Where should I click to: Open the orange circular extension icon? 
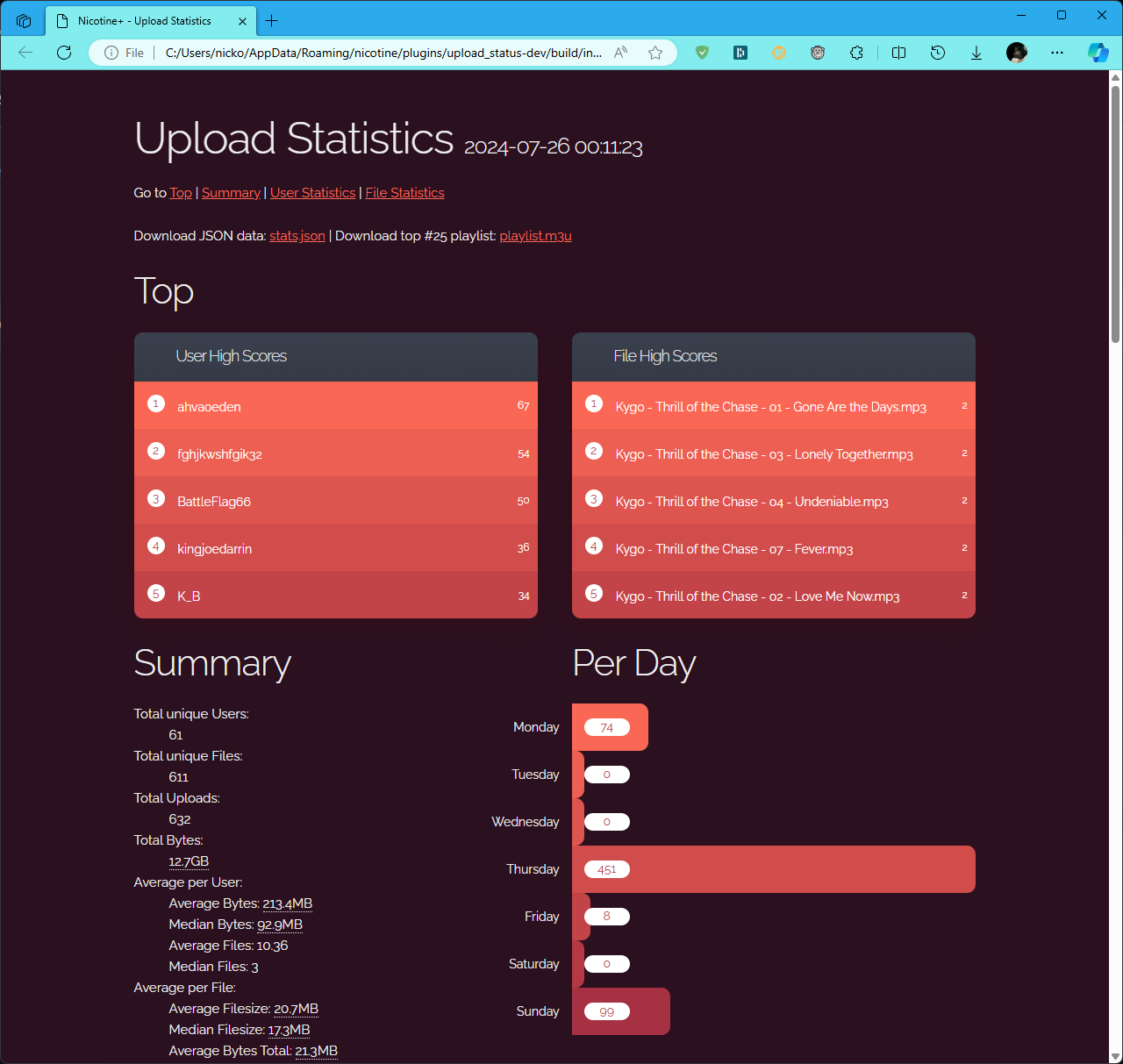tap(779, 53)
